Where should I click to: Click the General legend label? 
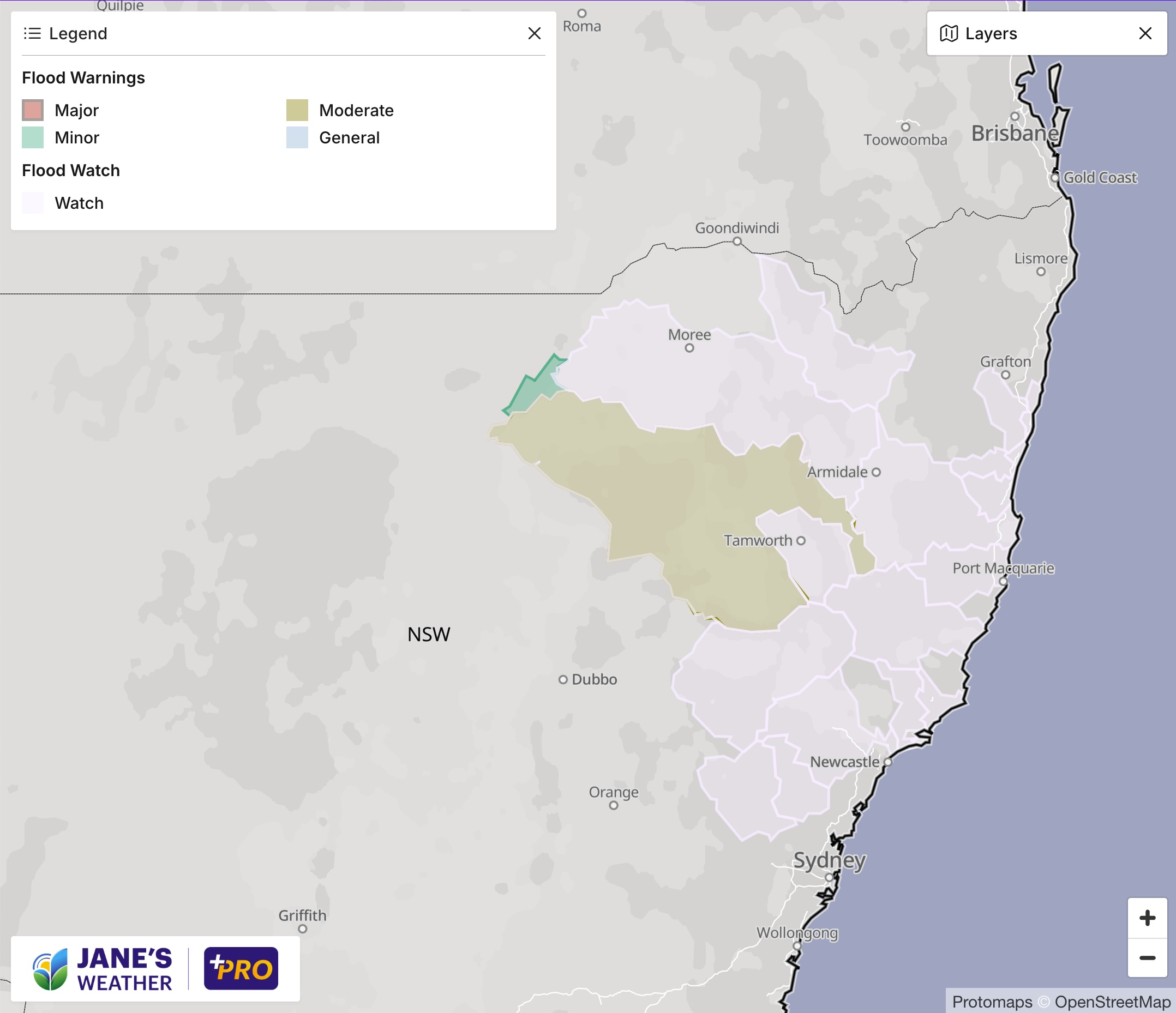click(x=350, y=137)
